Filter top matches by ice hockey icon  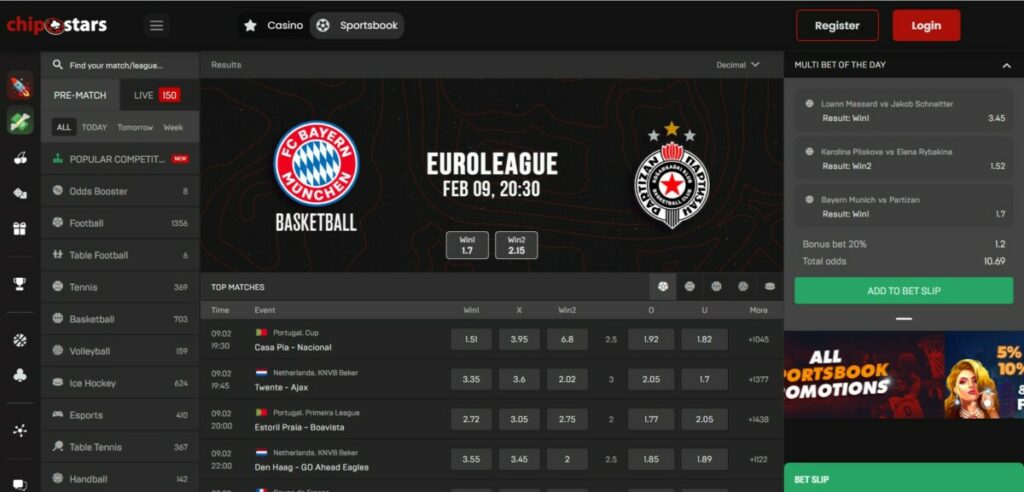coord(770,286)
